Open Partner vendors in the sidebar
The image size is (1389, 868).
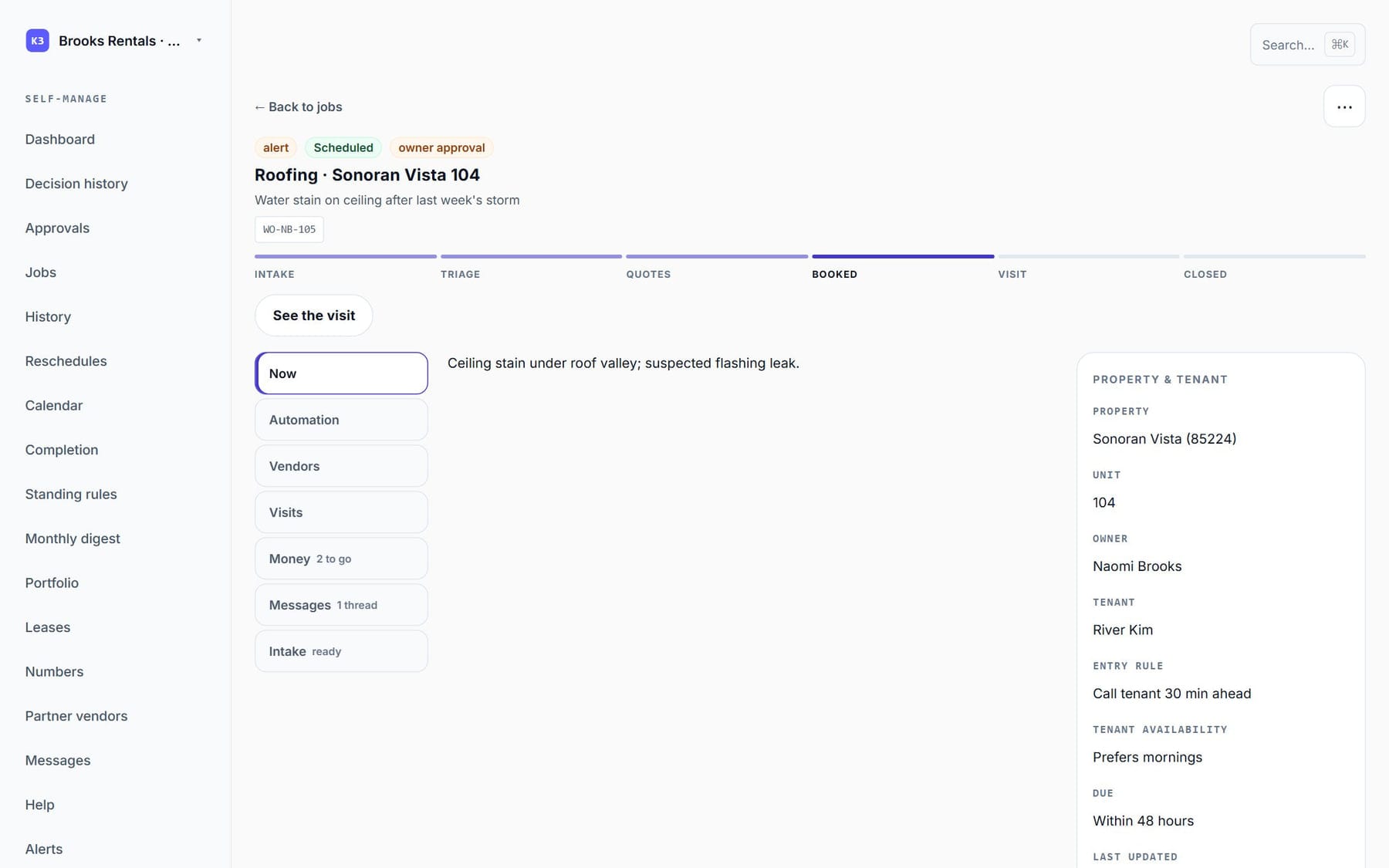pyautogui.click(x=76, y=716)
